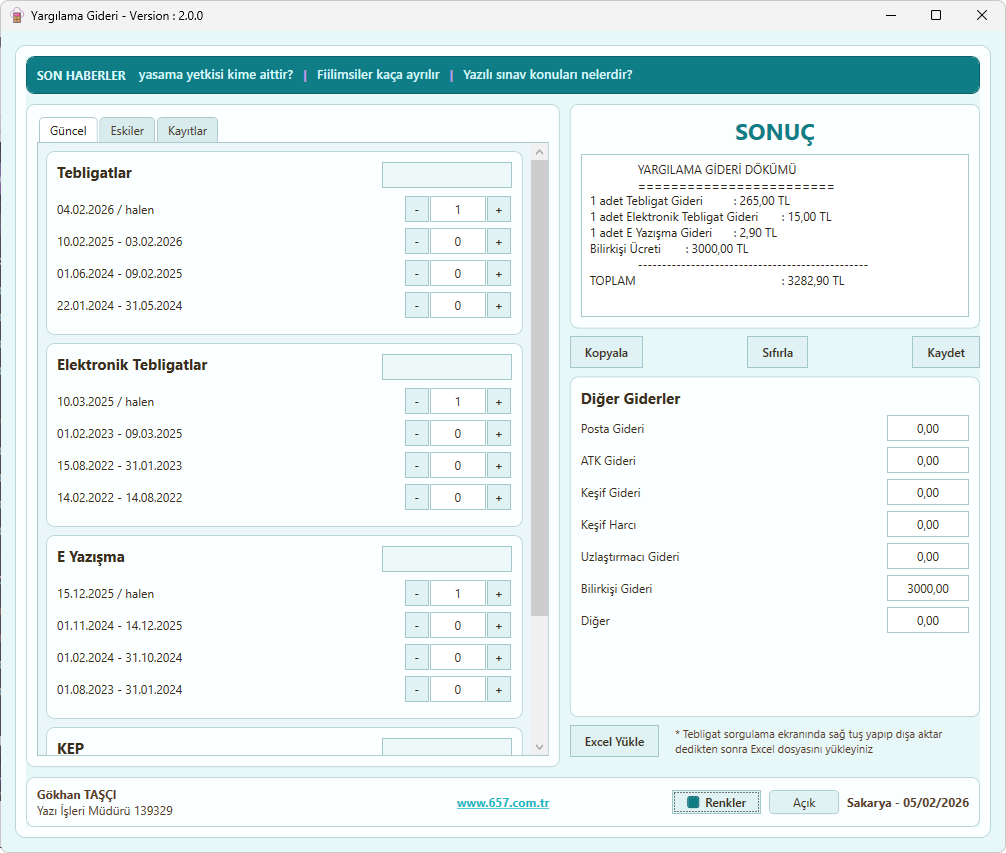Viewport: 1006px width, 853px height.
Task: Click minus for 01.06.2024 - 09.02.2025 row
Action: (417, 274)
